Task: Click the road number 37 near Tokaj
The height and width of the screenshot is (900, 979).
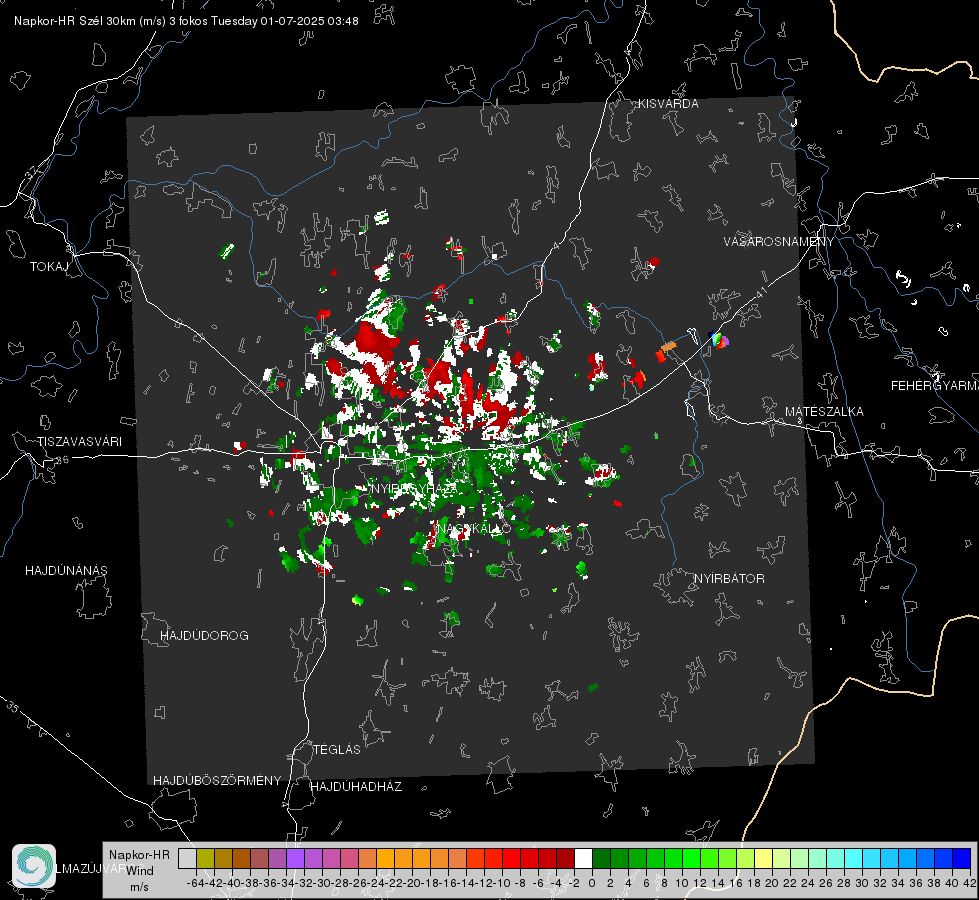Action: pos(32,171)
